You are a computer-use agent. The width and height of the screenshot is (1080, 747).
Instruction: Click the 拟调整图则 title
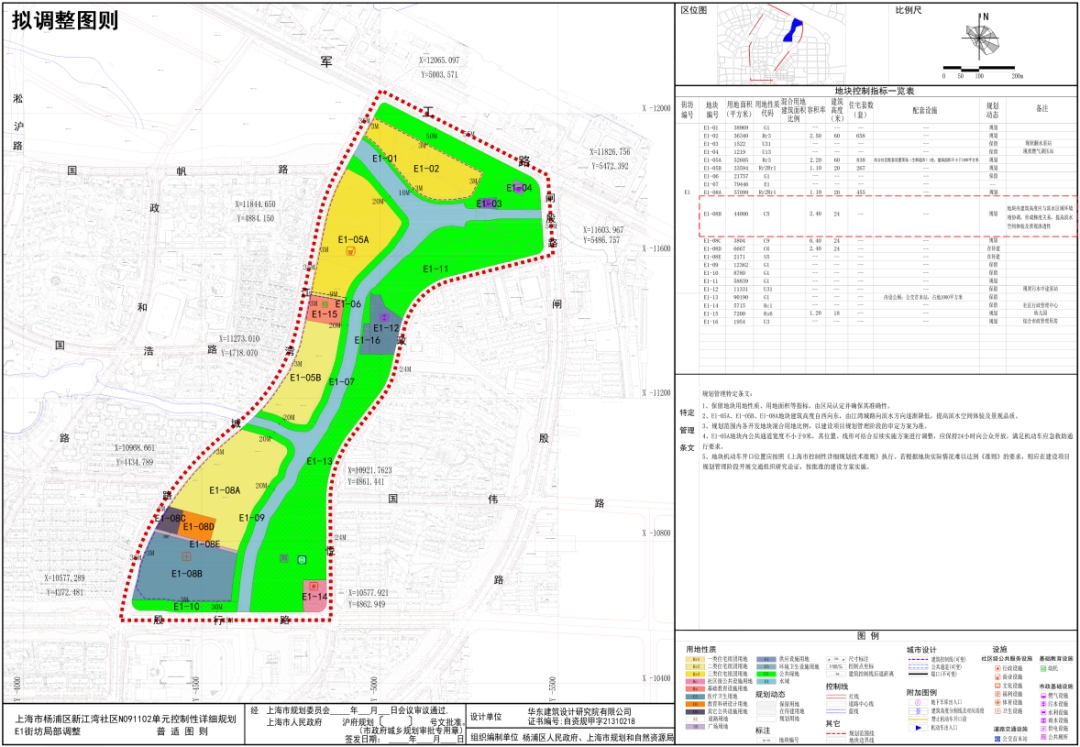65,21
